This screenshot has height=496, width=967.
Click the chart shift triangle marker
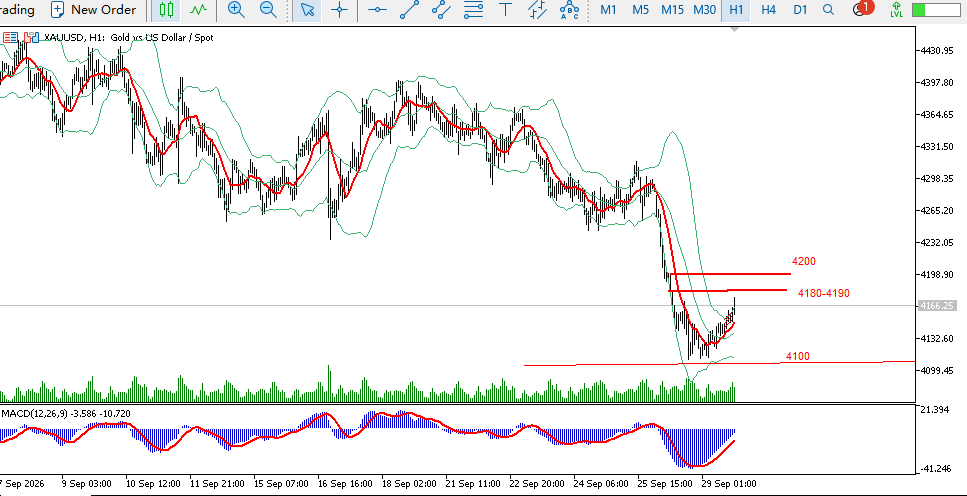pos(735,29)
